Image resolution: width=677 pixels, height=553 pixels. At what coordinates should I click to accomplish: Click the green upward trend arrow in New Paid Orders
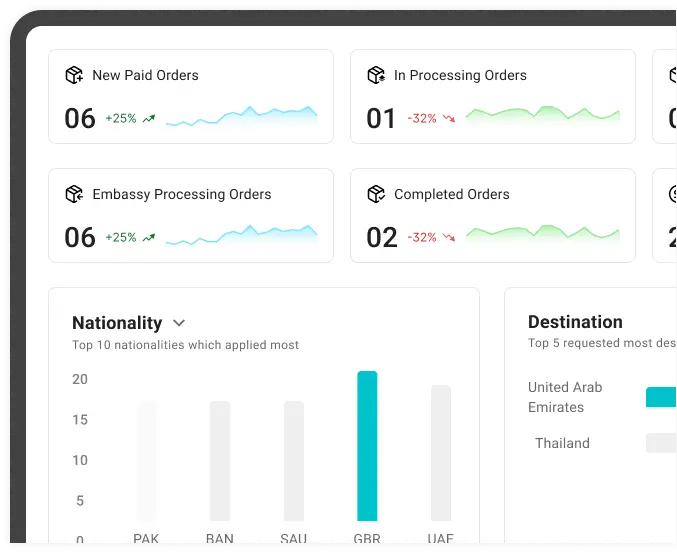coord(149,118)
